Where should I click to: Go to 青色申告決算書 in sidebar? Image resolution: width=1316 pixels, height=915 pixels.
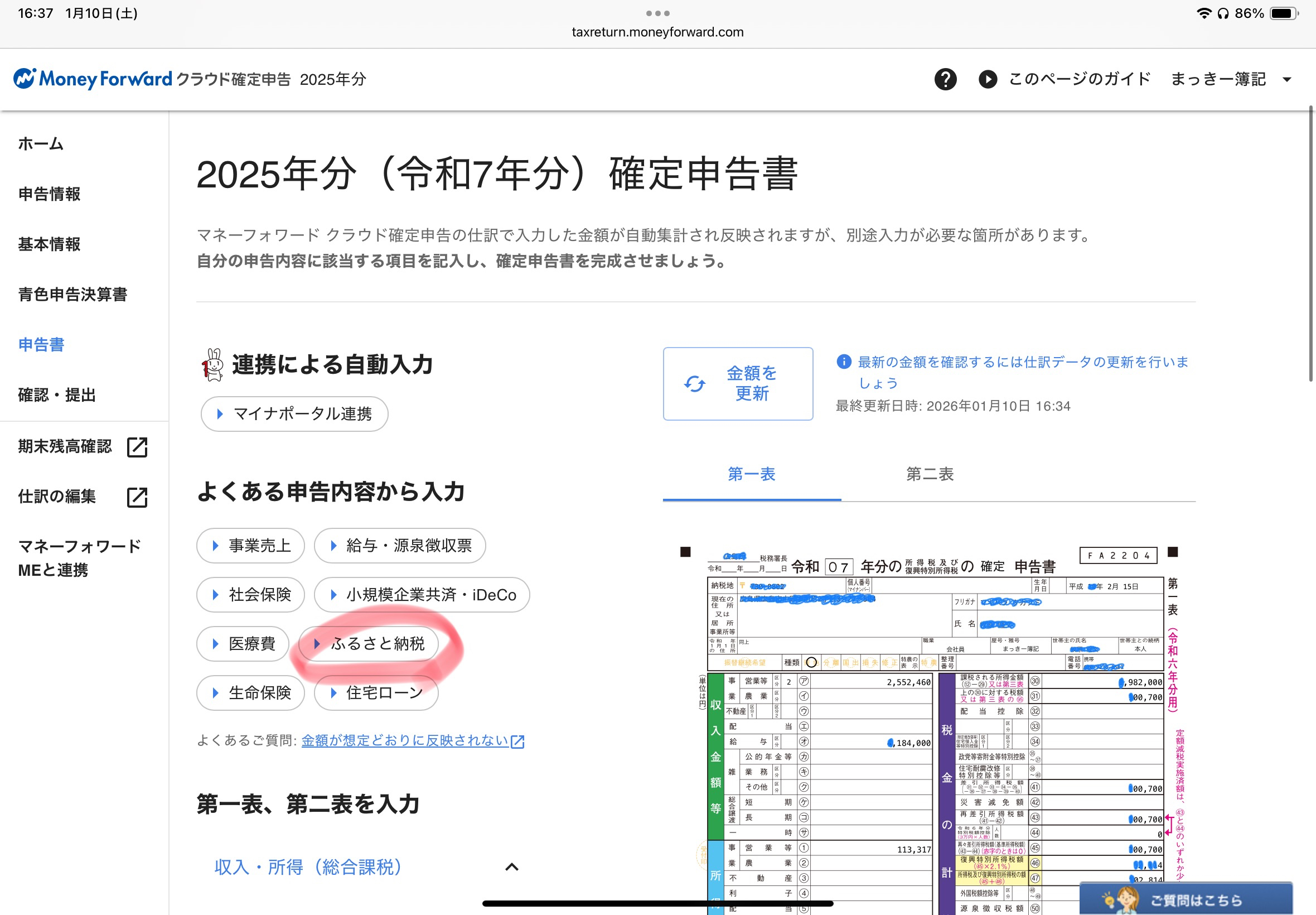click(x=72, y=294)
